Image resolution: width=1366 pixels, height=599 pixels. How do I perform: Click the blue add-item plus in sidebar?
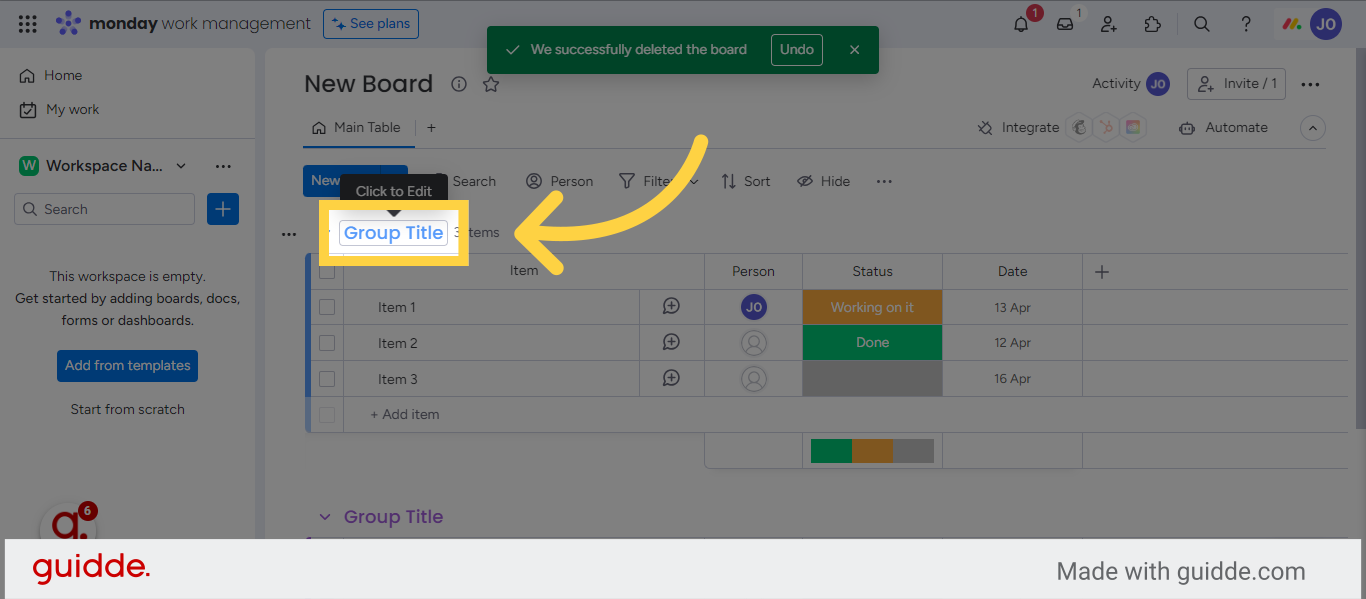[x=223, y=209]
